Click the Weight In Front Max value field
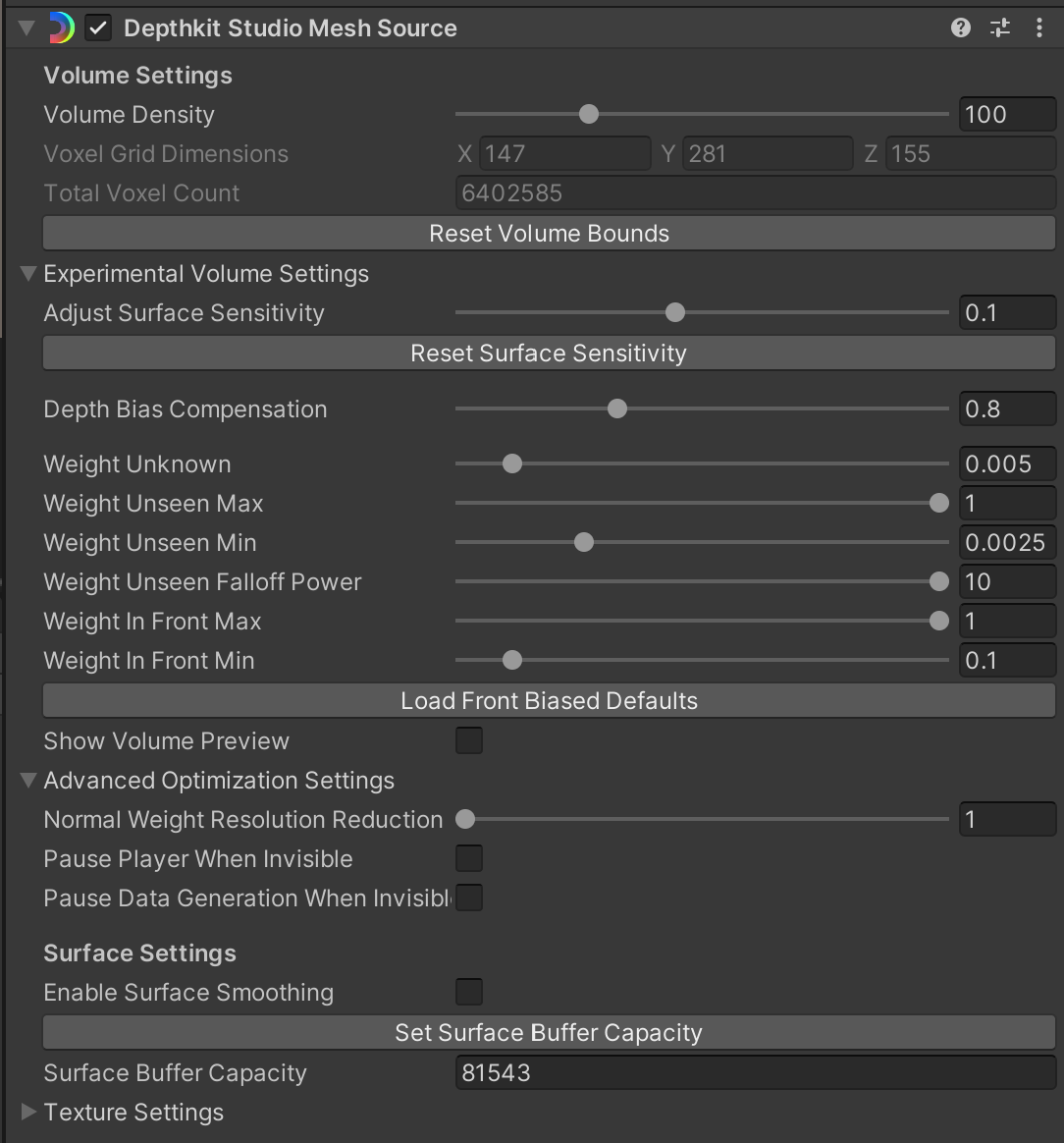 1008,621
